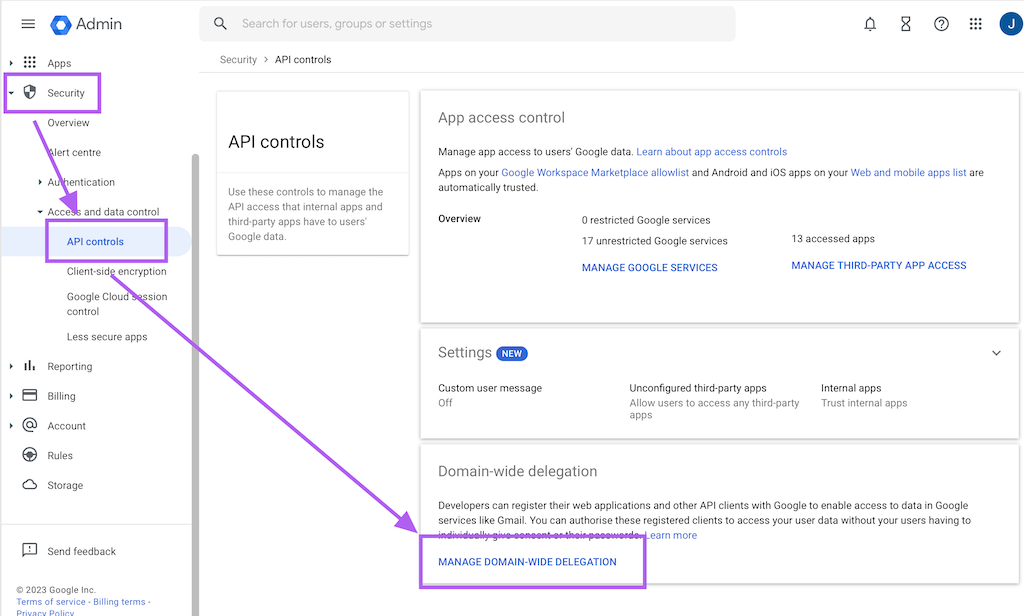Click Send feedback text
The width and height of the screenshot is (1024, 616).
point(82,551)
